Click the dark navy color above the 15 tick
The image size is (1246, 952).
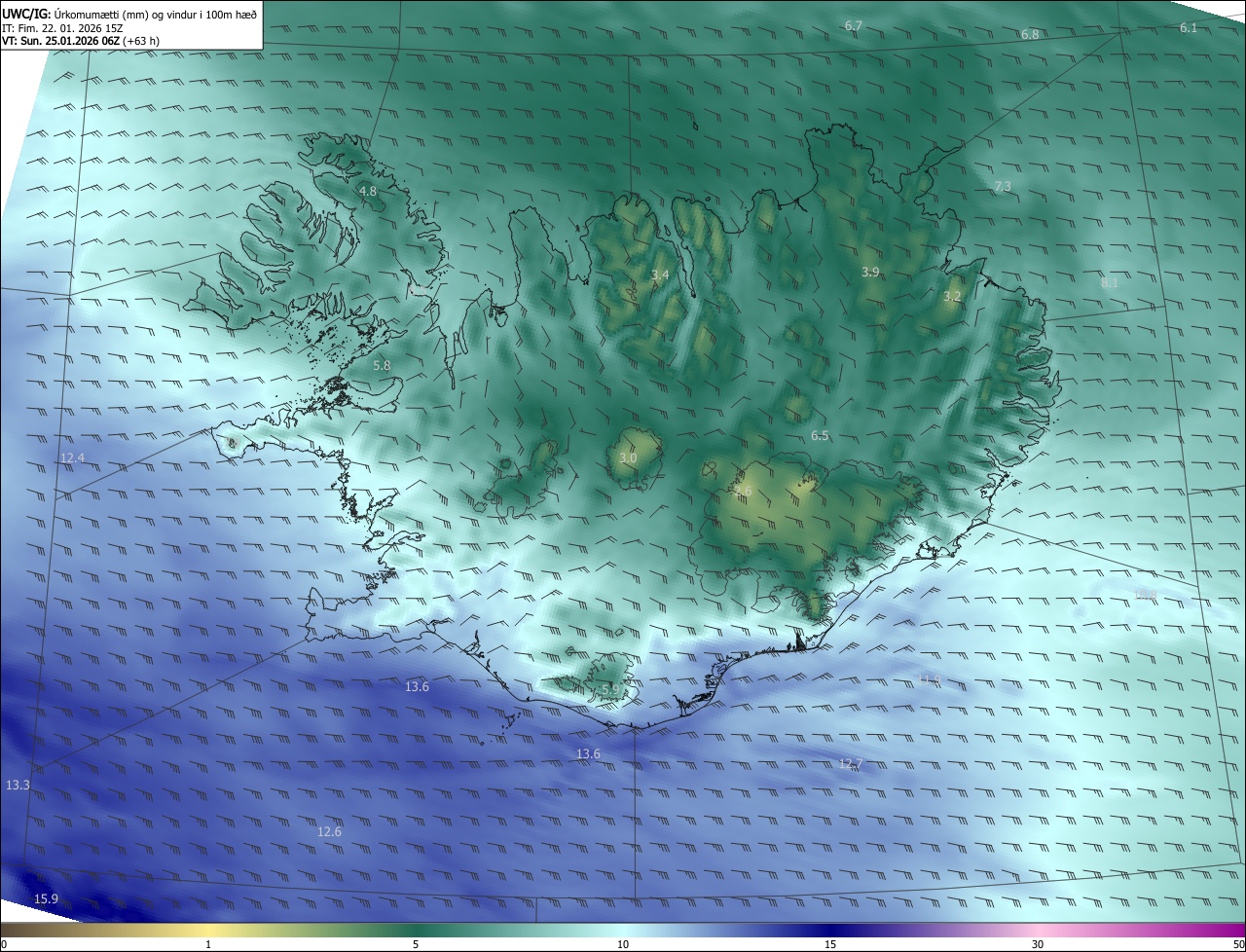coord(830,931)
